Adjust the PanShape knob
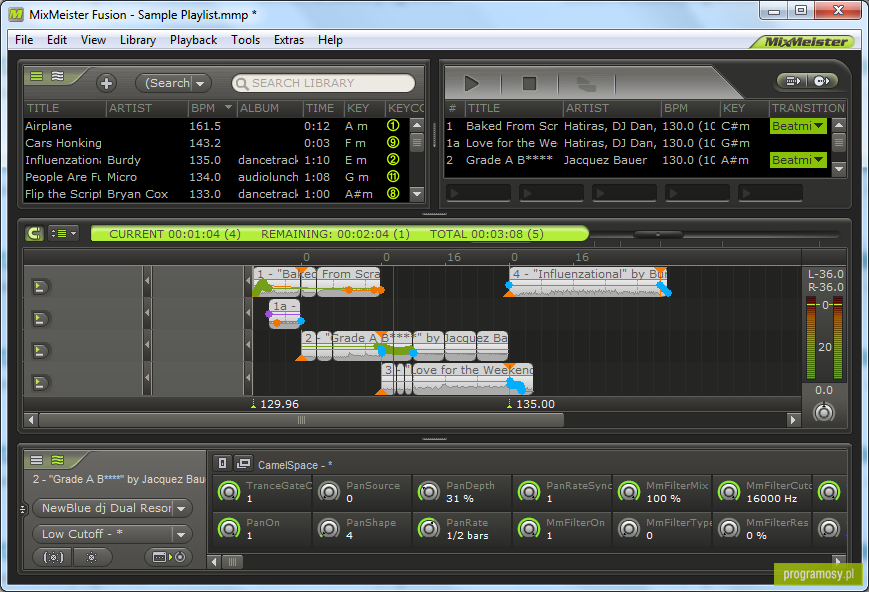The height and width of the screenshot is (592, 869). click(329, 529)
